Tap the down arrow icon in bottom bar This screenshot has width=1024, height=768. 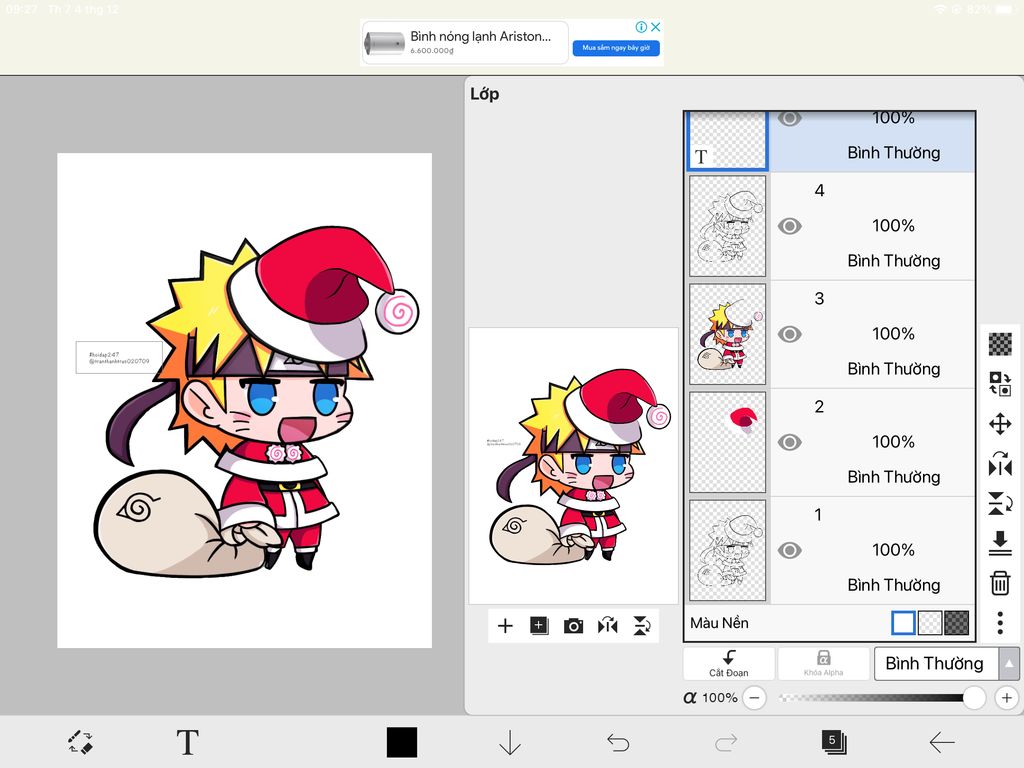(x=509, y=743)
